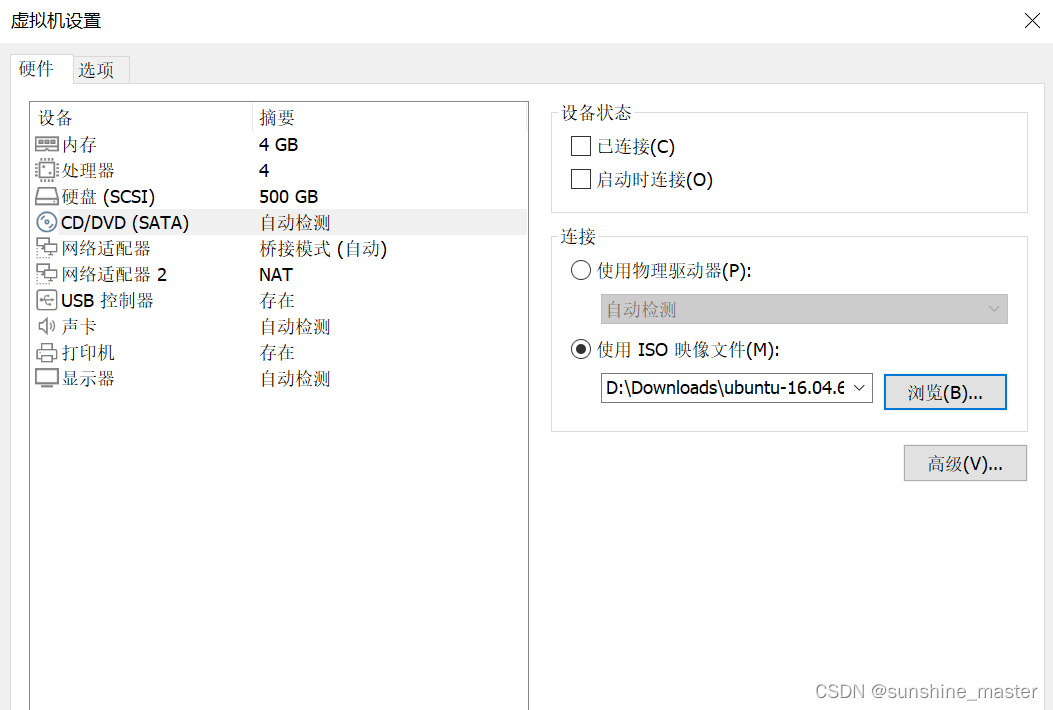Enable the 已连接(C) checkbox
Viewport: 1053px width, 710px height.
[x=580, y=145]
